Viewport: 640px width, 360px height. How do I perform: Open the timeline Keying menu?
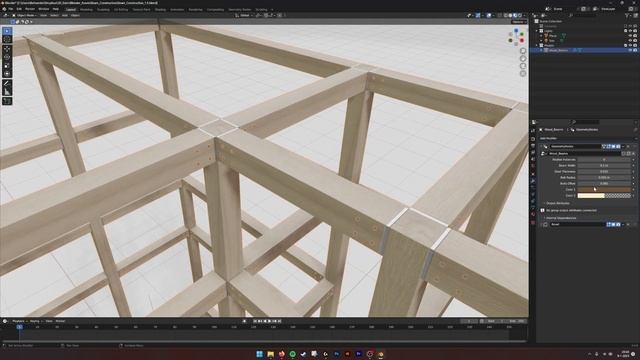point(35,321)
